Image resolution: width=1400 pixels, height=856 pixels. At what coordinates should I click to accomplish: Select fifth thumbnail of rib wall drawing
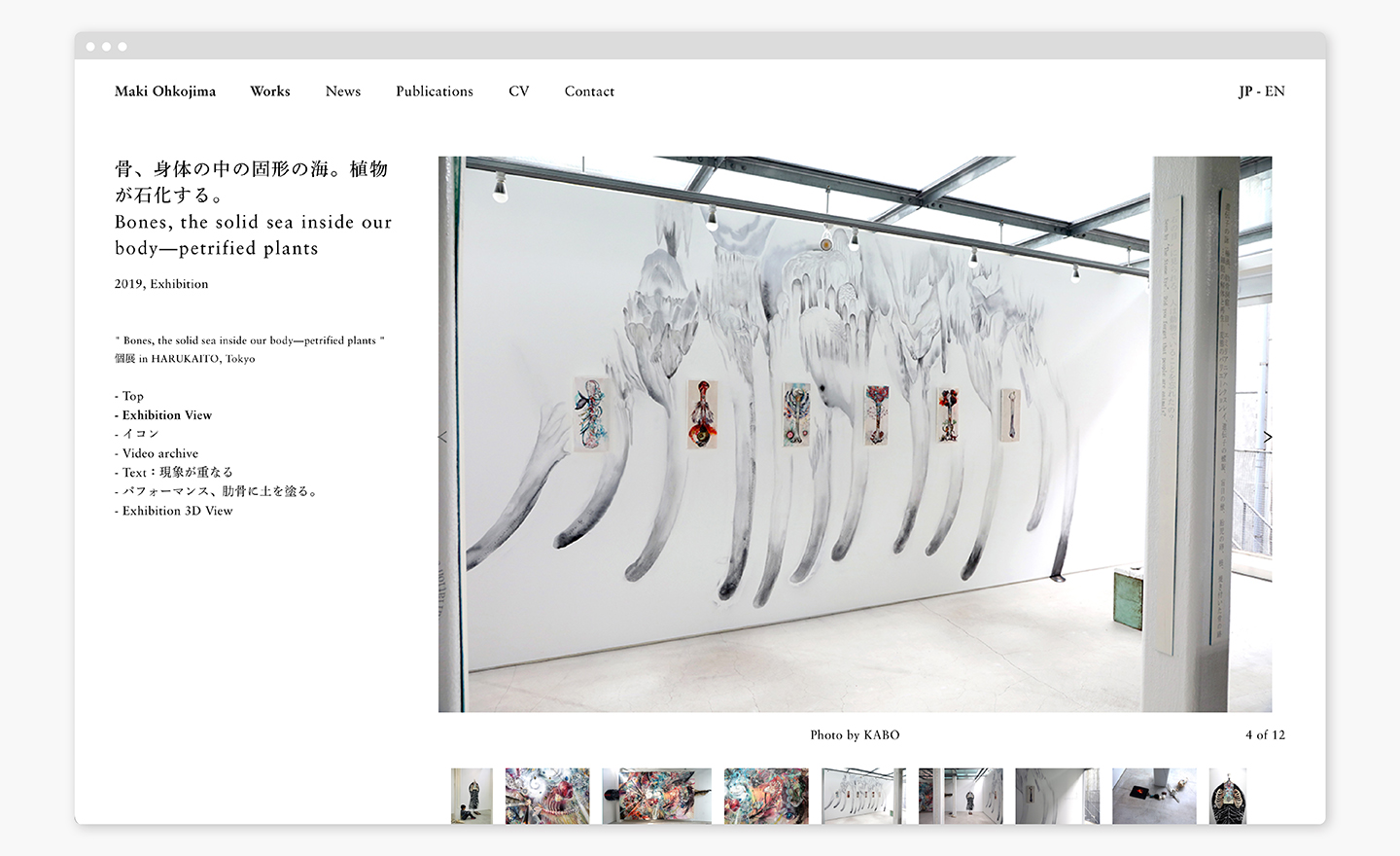[x=863, y=796]
